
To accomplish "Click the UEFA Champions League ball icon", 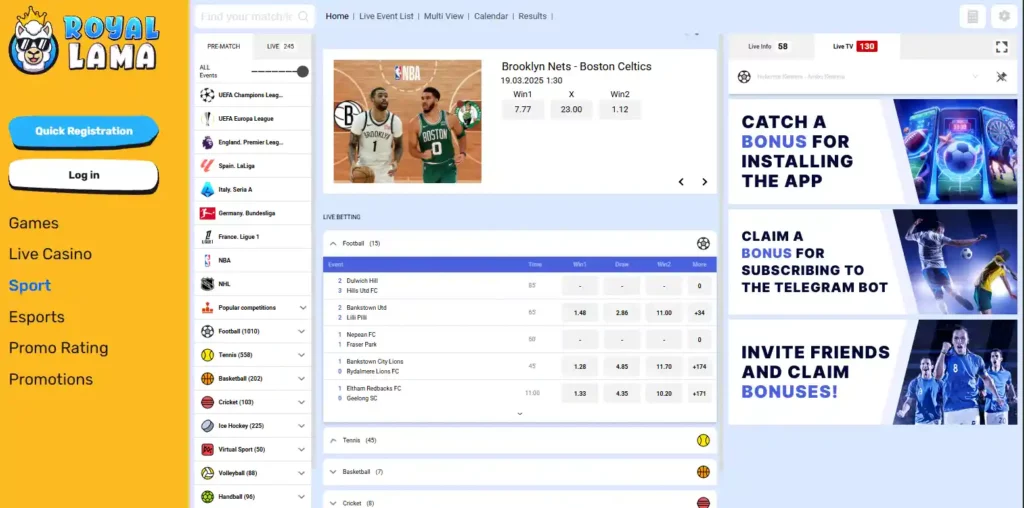I will (x=207, y=95).
